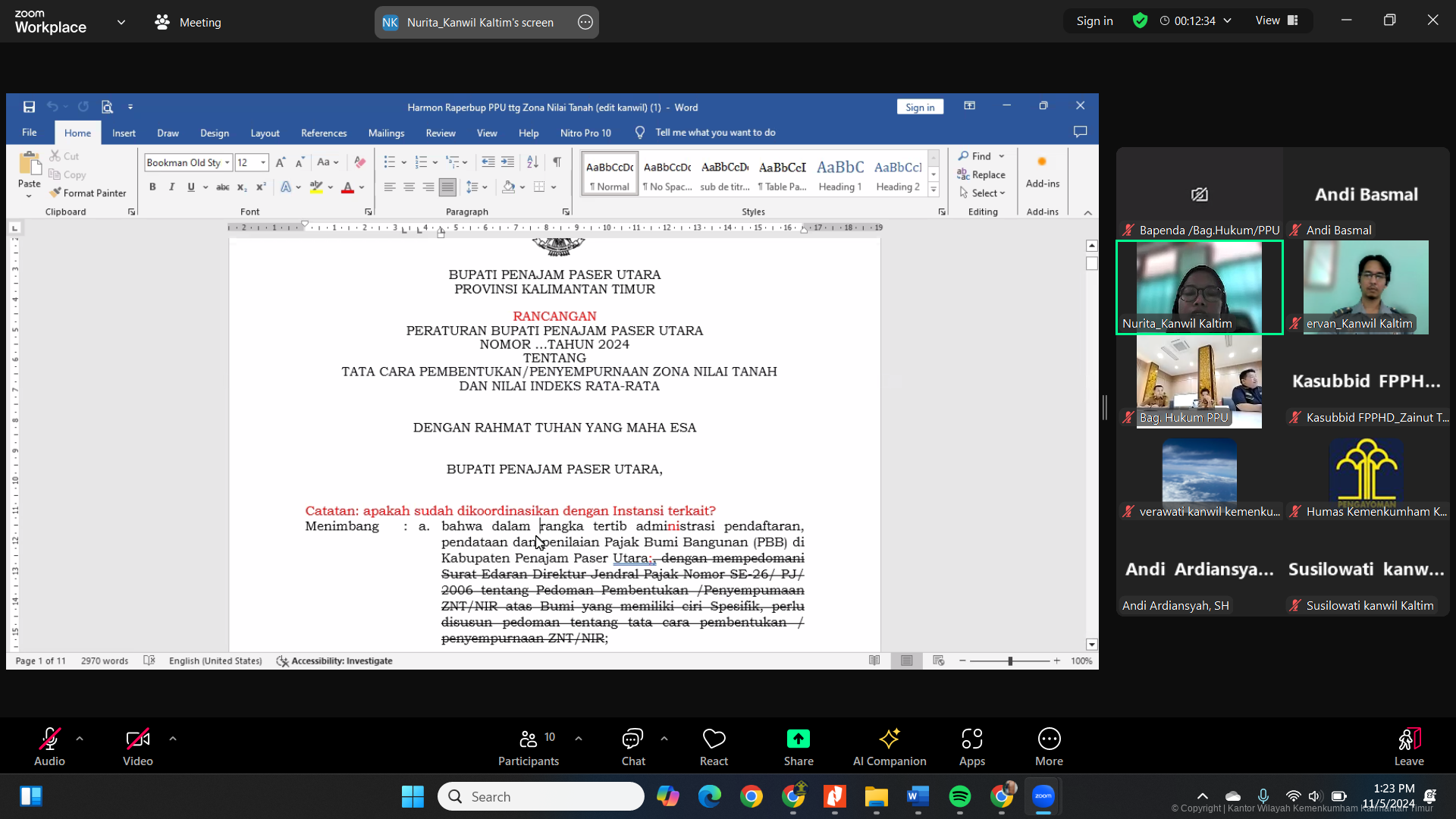Center align text in Word
This screenshot has width=1456, height=819.
click(x=409, y=187)
